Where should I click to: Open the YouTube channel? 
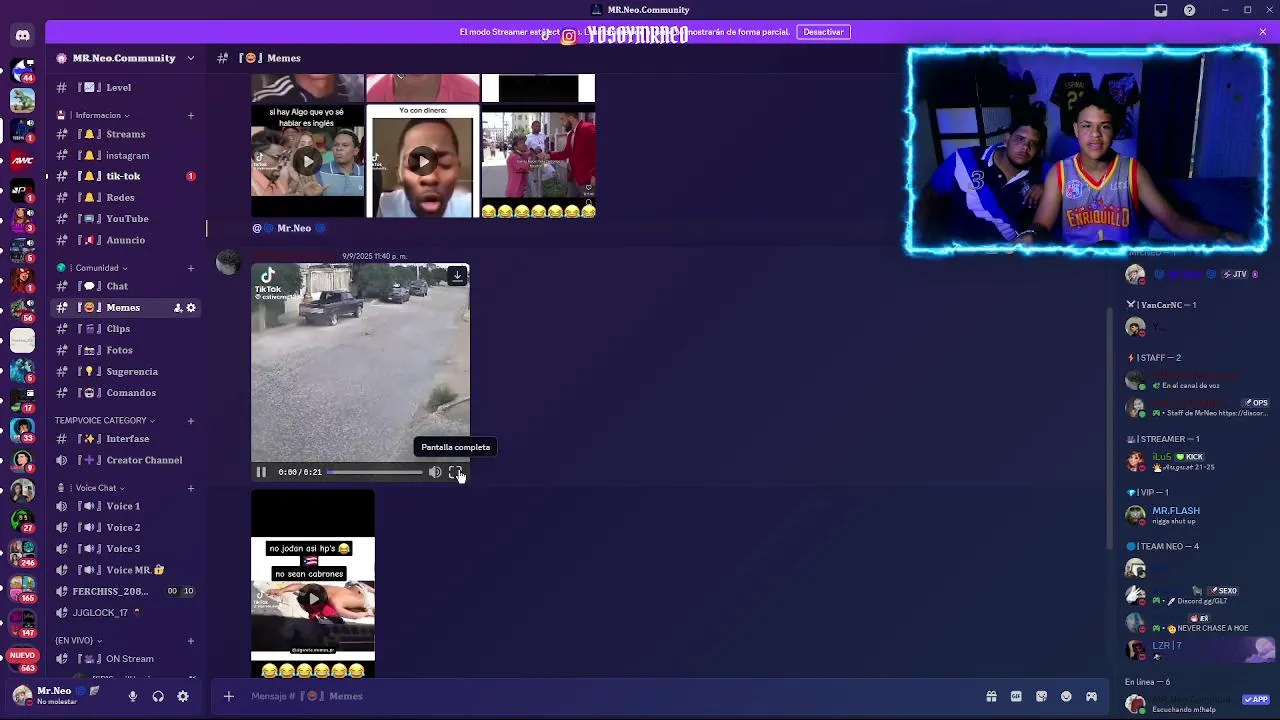coord(126,218)
